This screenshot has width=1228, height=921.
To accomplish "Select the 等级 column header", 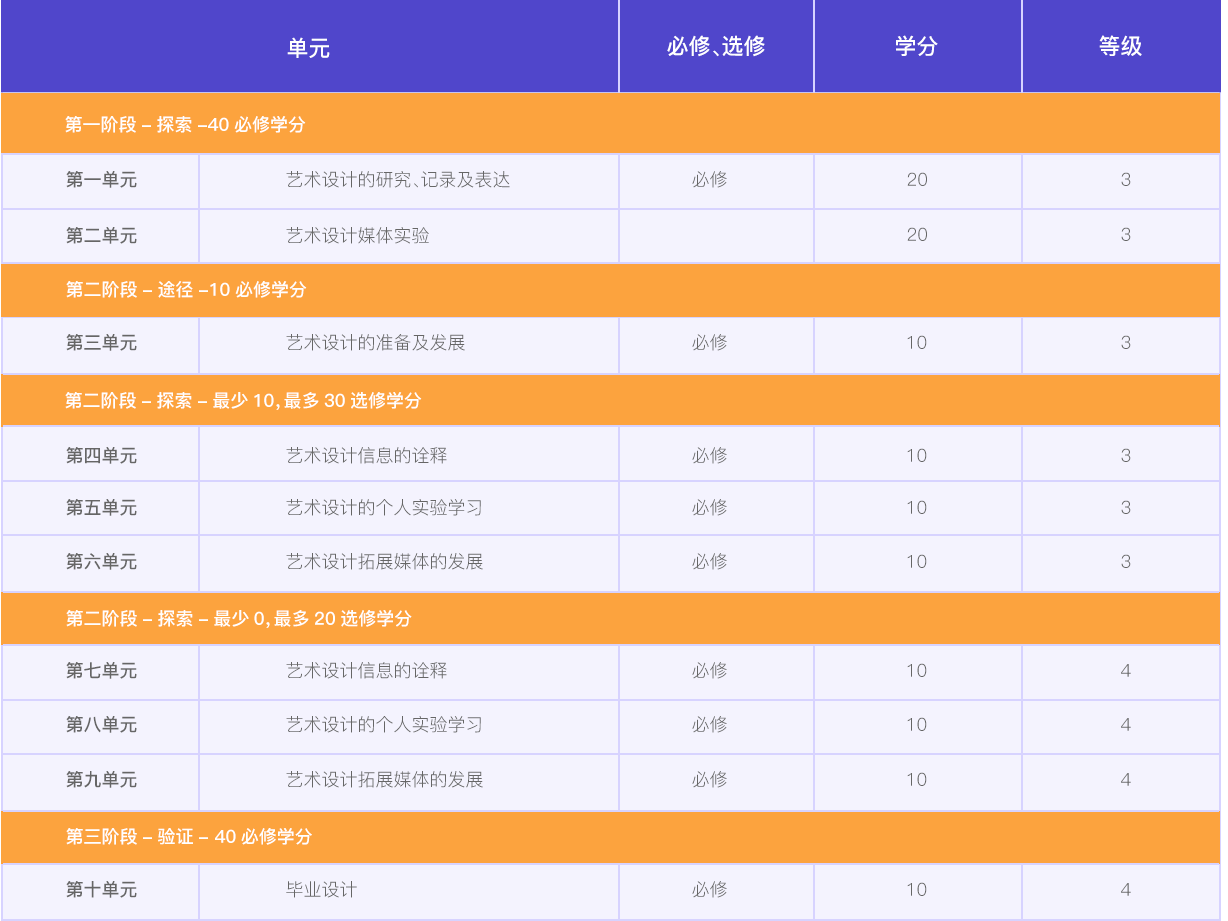I will 1121,46.
